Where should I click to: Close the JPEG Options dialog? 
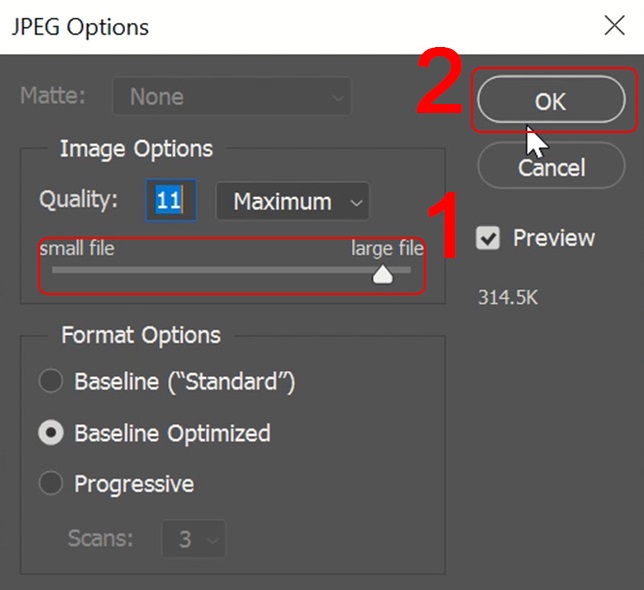pyautogui.click(x=614, y=26)
